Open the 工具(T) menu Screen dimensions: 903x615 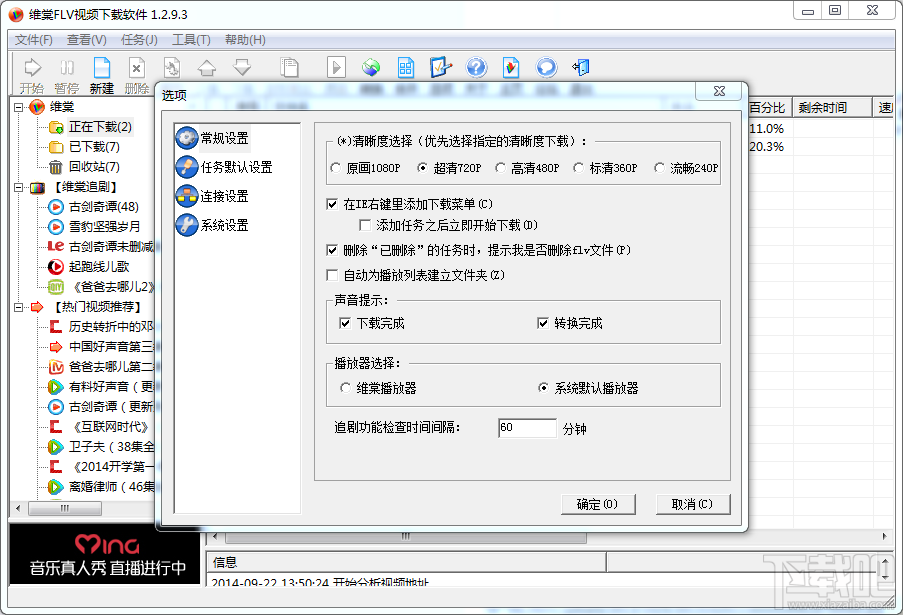point(191,40)
